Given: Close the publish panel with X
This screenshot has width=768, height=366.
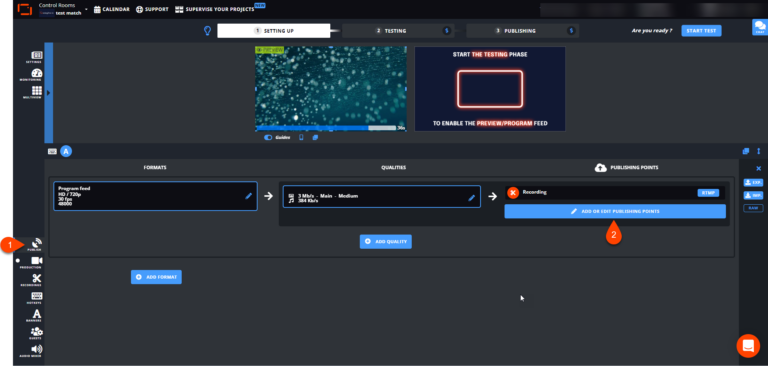Looking at the screenshot, I should pyautogui.click(x=759, y=169).
